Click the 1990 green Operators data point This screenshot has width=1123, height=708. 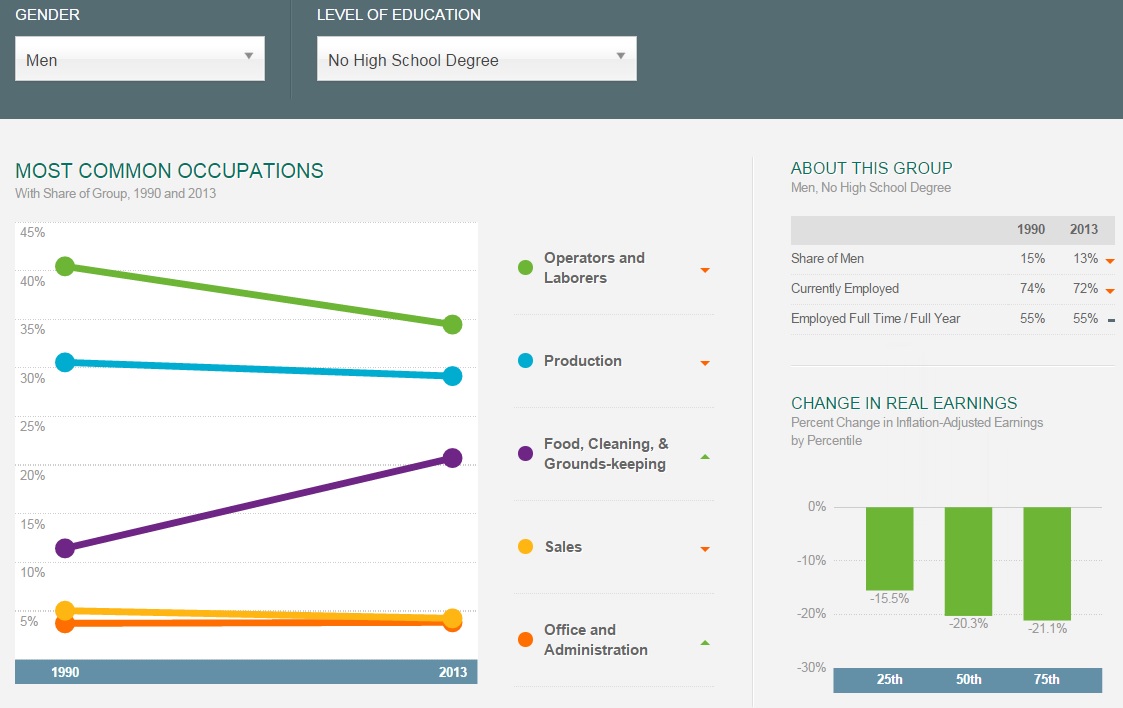click(65, 266)
